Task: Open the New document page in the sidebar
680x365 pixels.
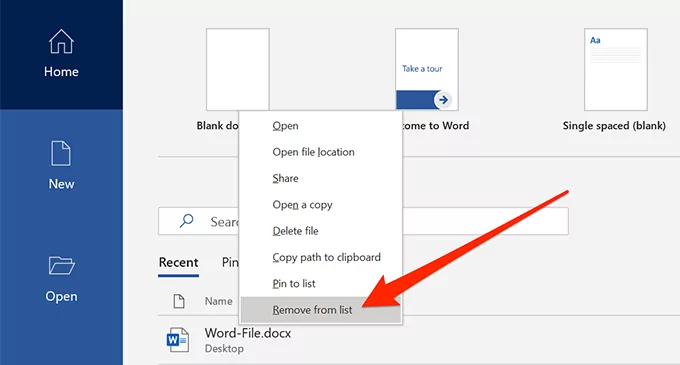Action: click(61, 166)
